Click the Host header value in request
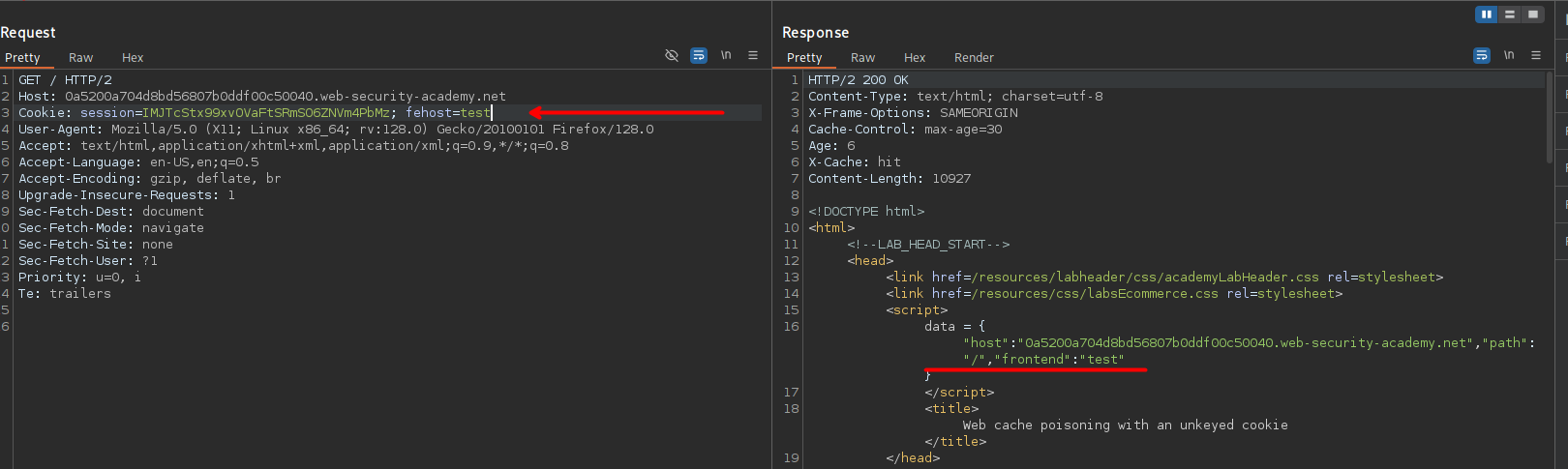This screenshot has height=469, width=1568. (x=286, y=97)
